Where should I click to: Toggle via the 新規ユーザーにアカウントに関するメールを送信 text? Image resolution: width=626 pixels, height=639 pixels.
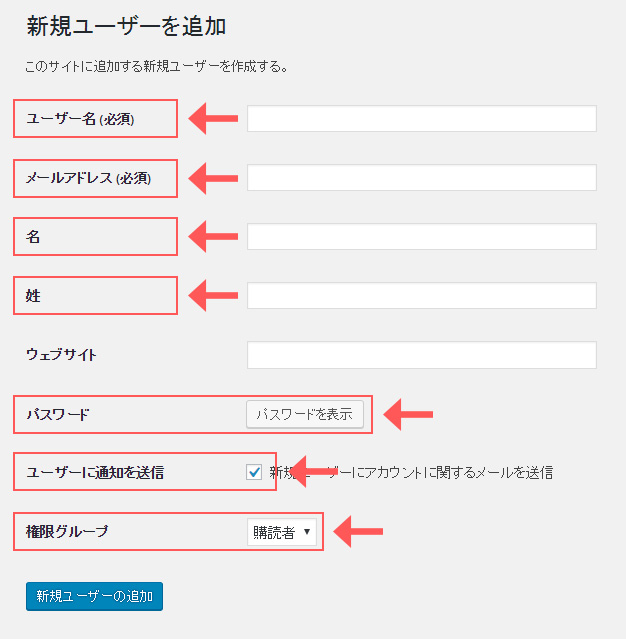click(411, 473)
